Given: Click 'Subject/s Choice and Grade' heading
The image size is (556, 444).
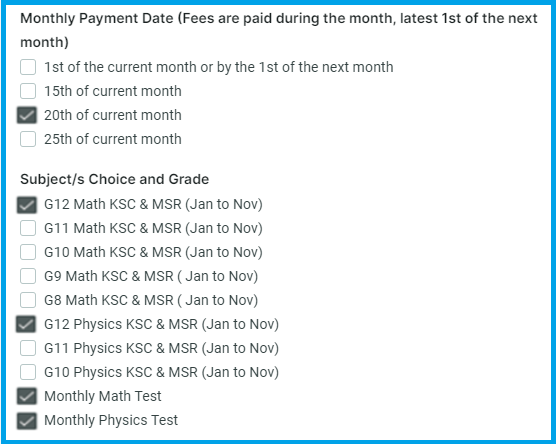Looking at the screenshot, I should (x=115, y=179).
